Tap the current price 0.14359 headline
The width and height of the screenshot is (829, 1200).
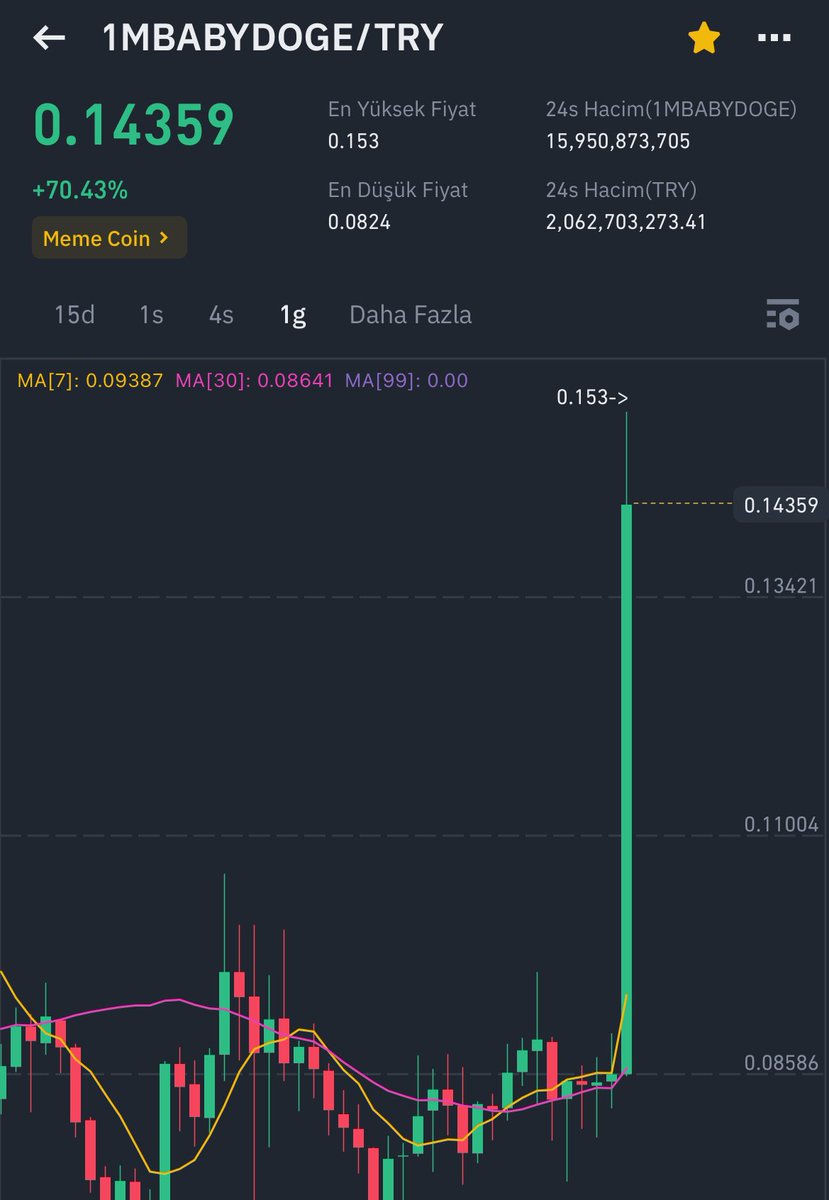coord(134,124)
